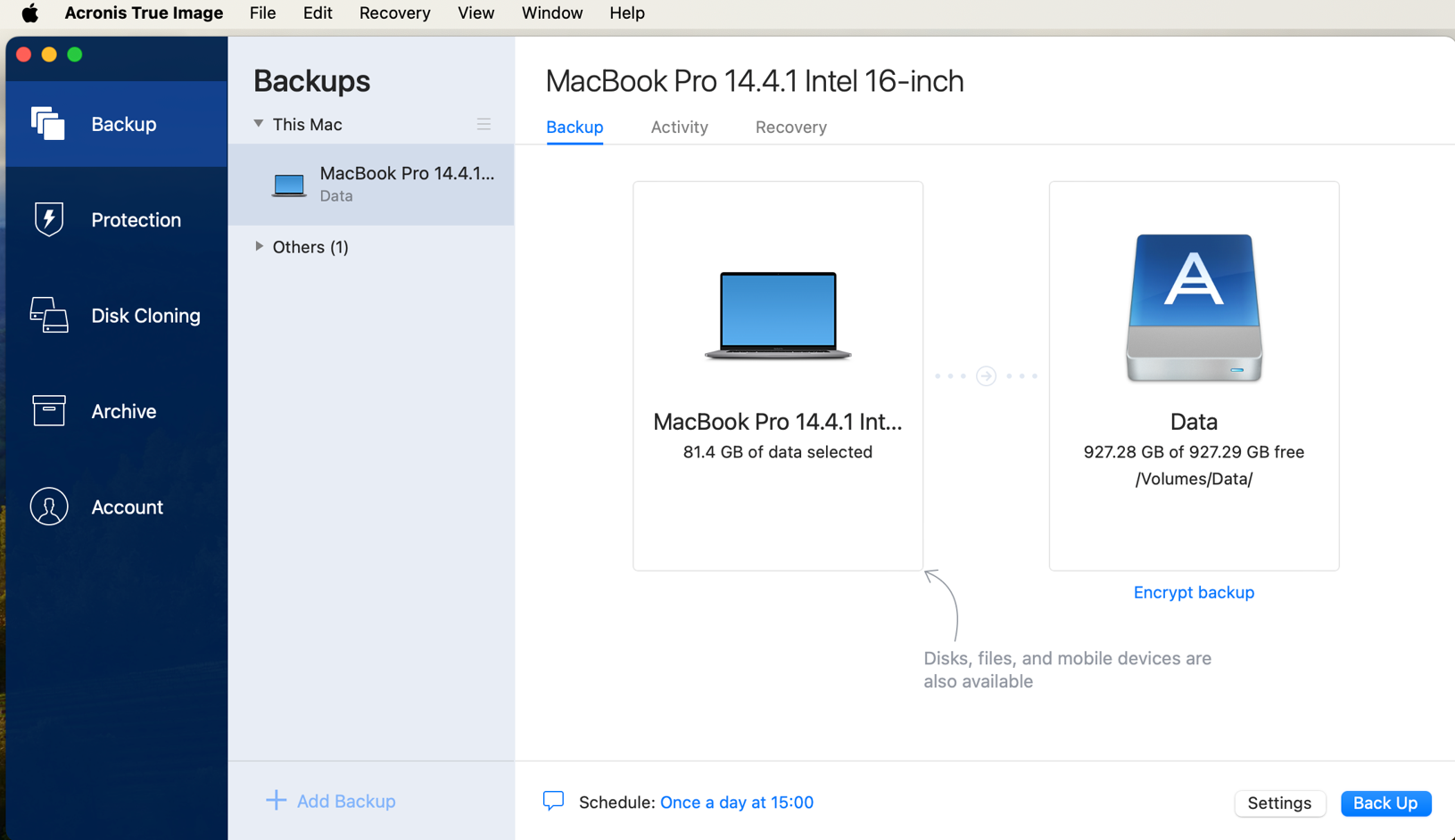Open the Disk Cloning tool
This screenshot has width=1455, height=840.
(116, 315)
